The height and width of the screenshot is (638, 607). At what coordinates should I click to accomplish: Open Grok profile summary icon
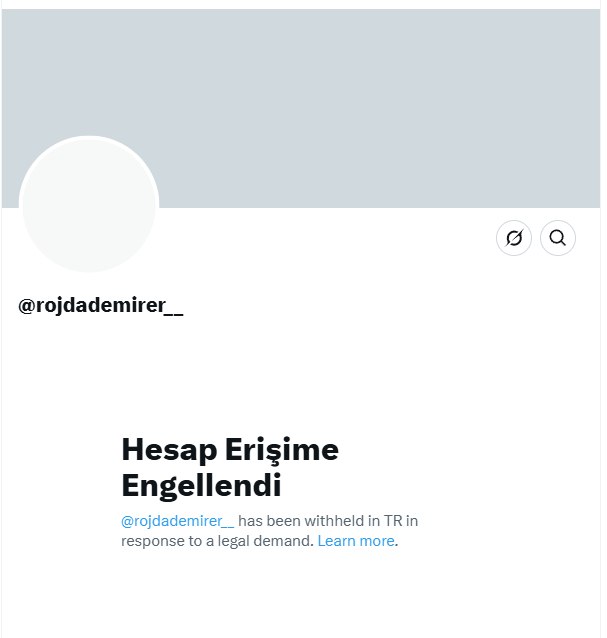pos(513,238)
